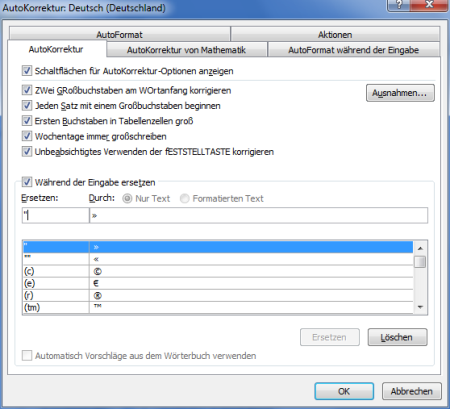Toggle Schaltflächen für AutoKorrektur-Optionen anzeigen checkbox
The image size is (450, 409).
[27, 71]
